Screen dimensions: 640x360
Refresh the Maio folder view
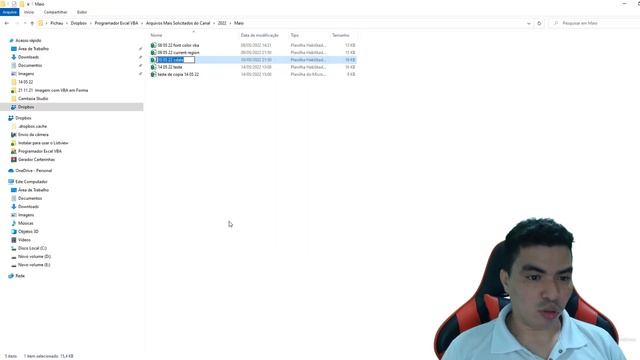tap(539, 23)
